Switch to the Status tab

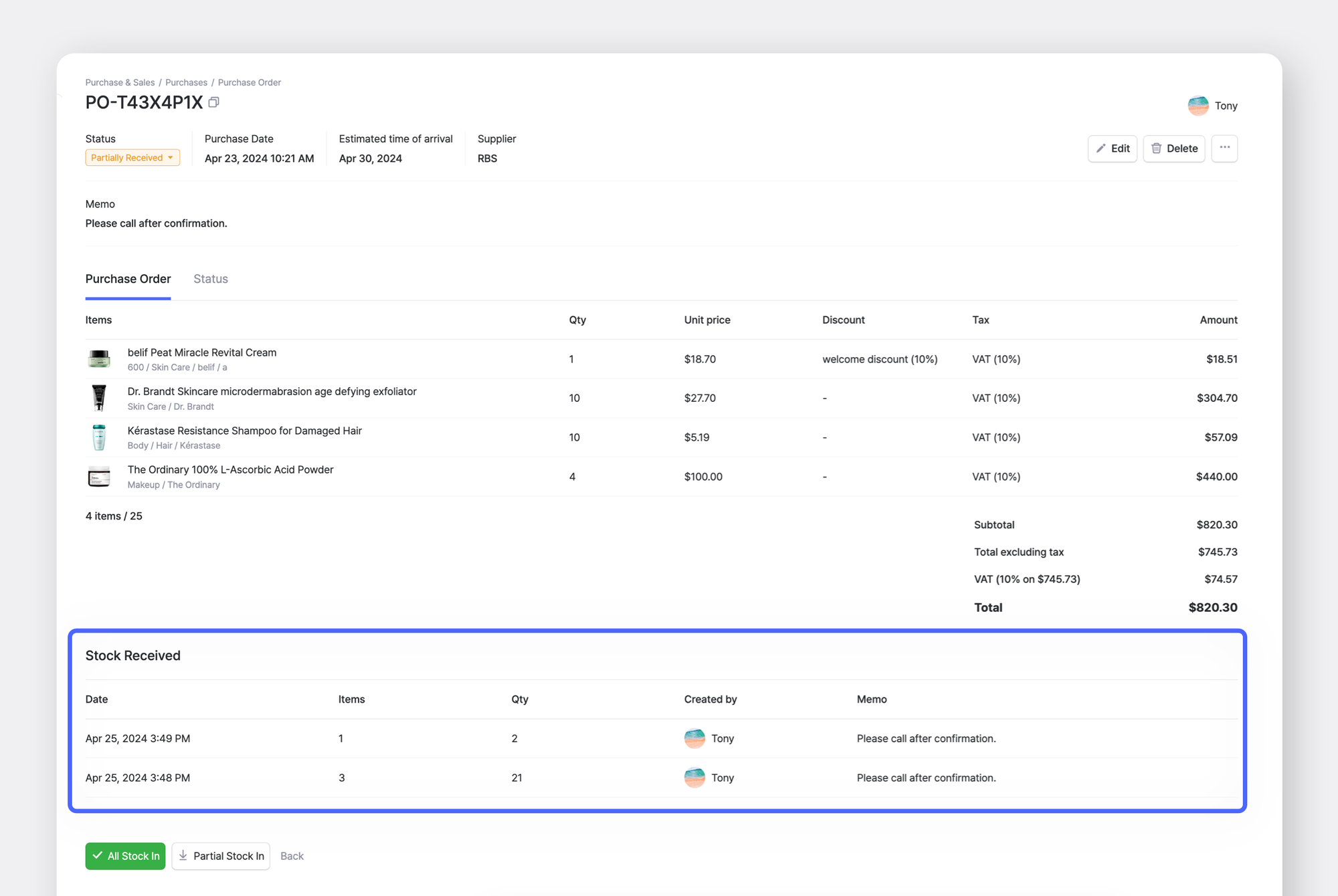point(210,279)
